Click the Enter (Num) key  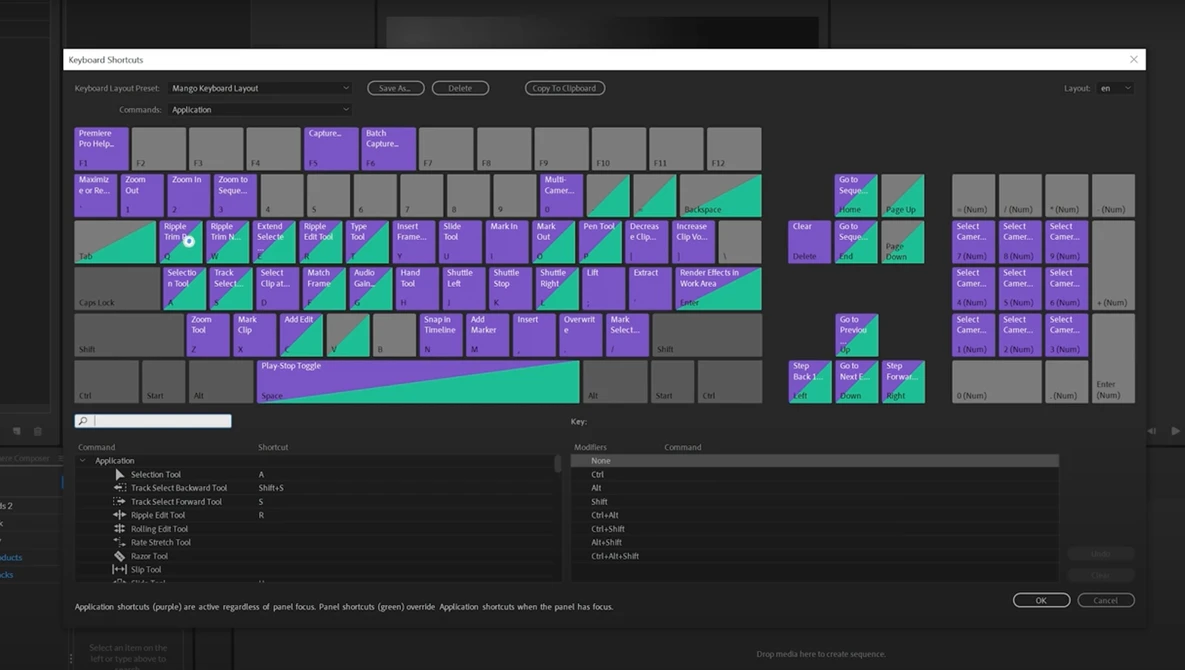[x=1113, y=359]
